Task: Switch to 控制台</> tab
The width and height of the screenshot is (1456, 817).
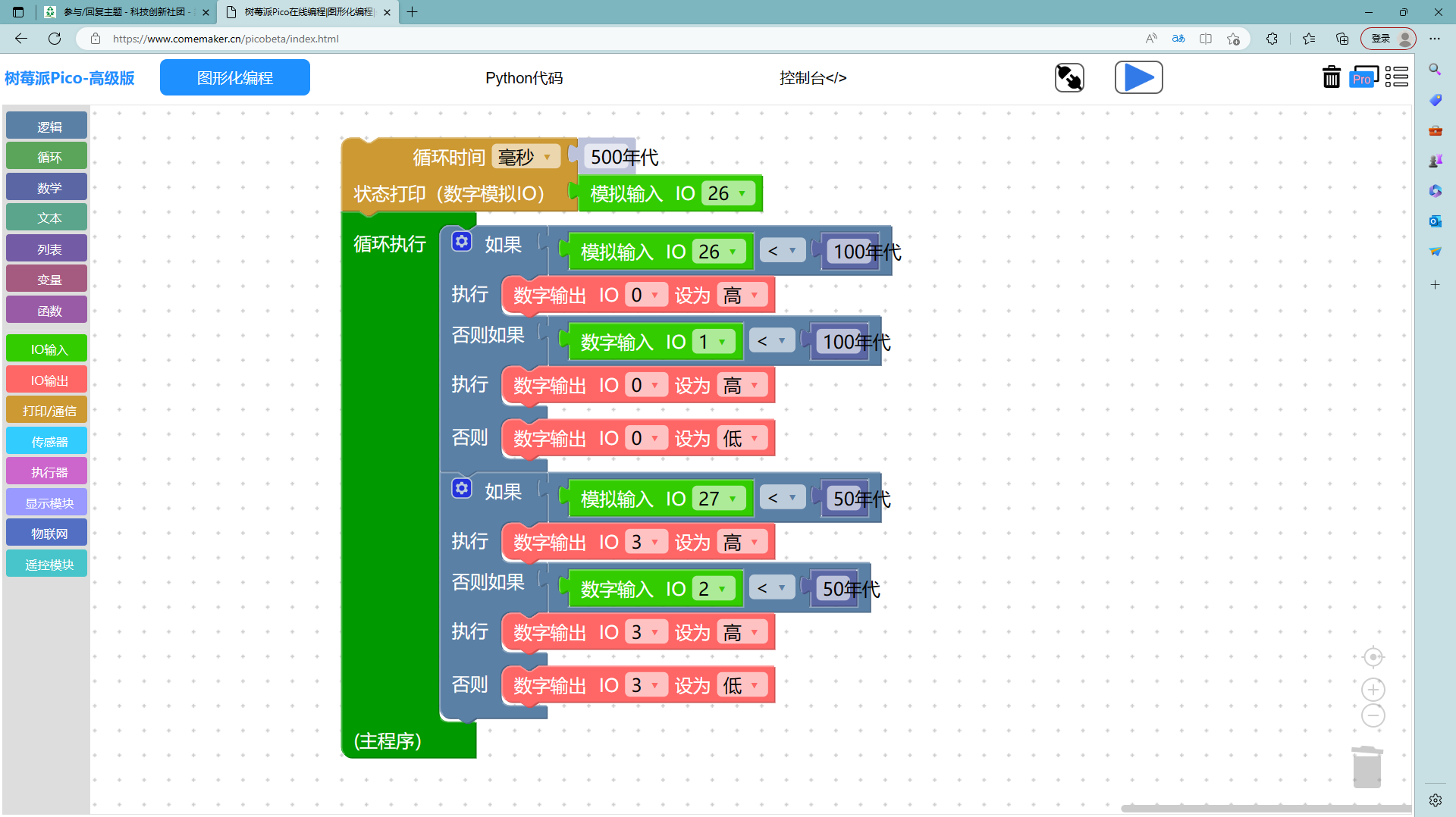Action: [x=813, y=78]
